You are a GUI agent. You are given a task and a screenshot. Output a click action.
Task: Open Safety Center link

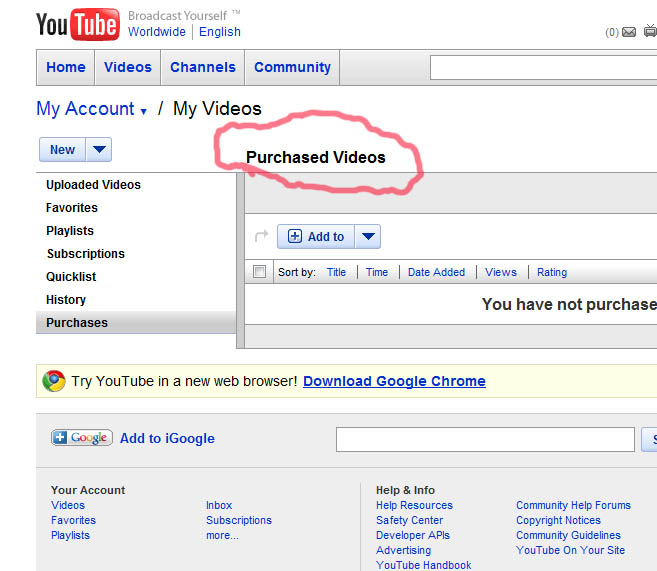[409, 520]
